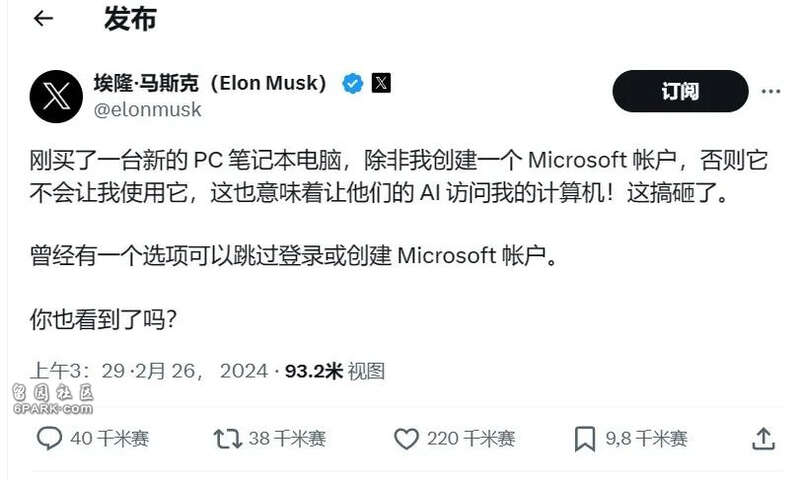Image resolution: width=800 pixels, height=480 pixels.
Task: Click the post paragraph about the PC 笔记本电脑
Action: [398, 176]
